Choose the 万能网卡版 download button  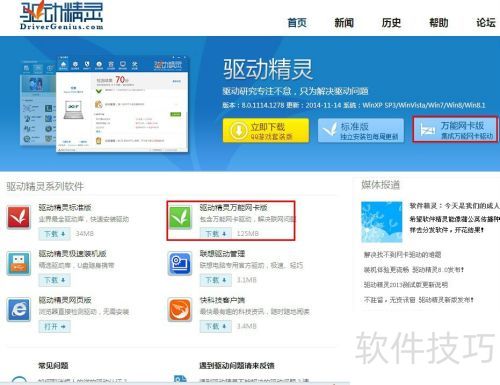coord(455,130)
